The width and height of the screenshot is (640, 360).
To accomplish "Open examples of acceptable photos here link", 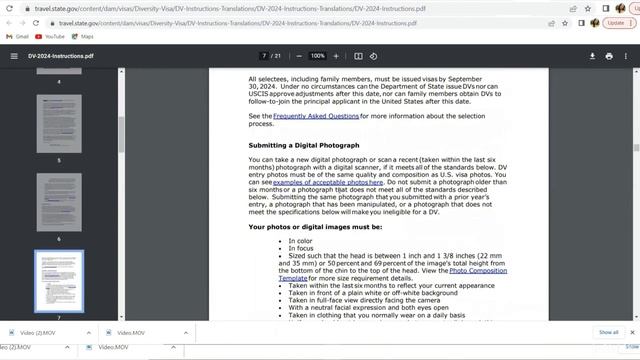I will 328,182.
